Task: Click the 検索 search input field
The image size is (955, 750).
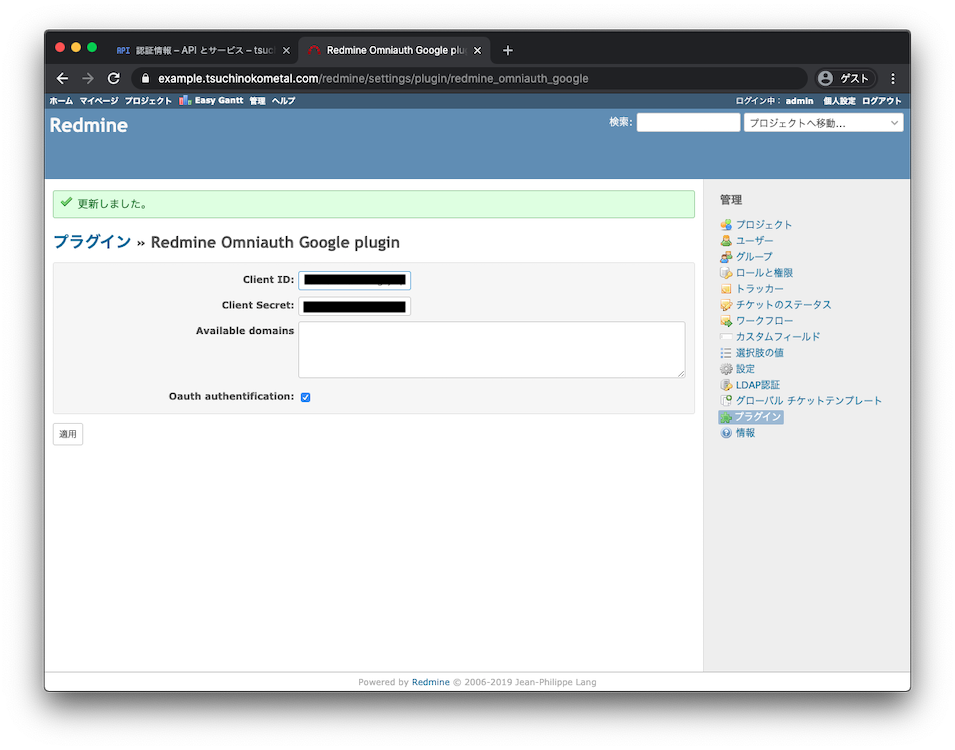Action: [688, 122]
